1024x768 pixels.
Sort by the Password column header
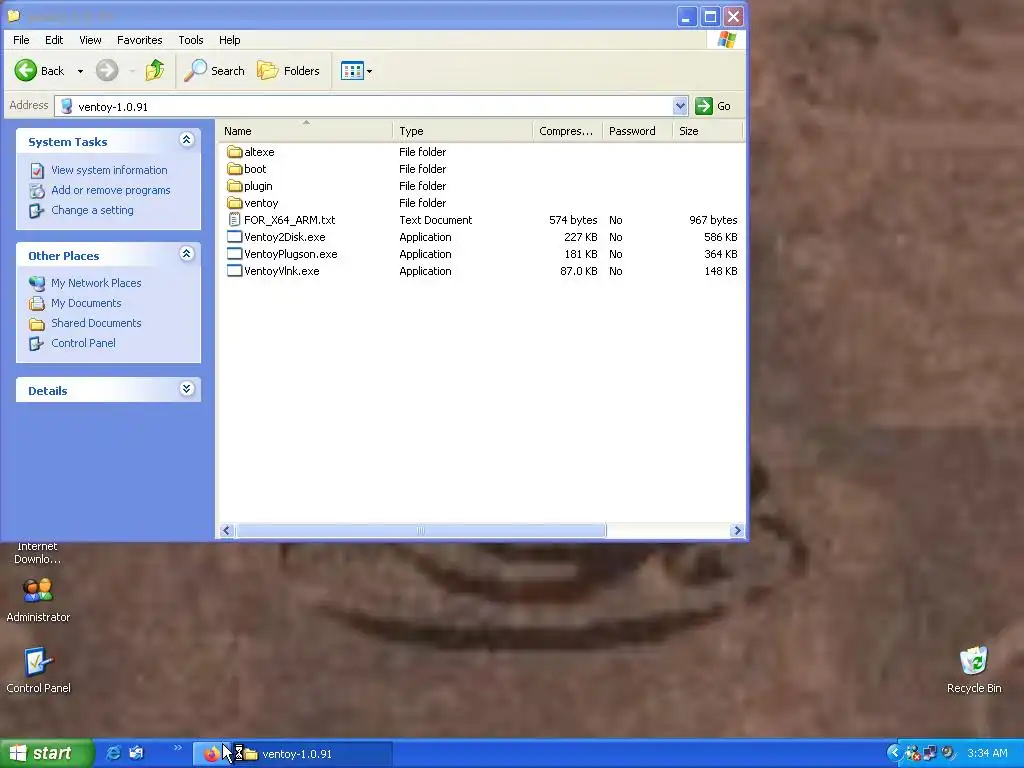[637, 131]
